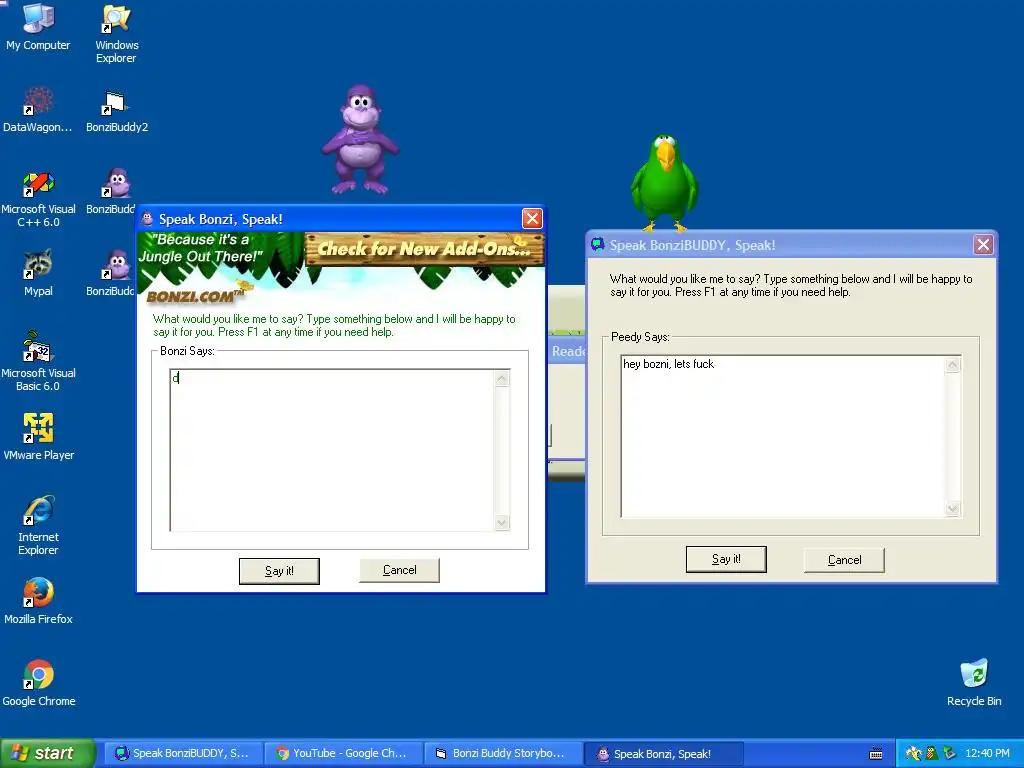Click the banana icon in system tray
Image resolution: width=1024 pixels, height=768 pixels.
[913, 754]
